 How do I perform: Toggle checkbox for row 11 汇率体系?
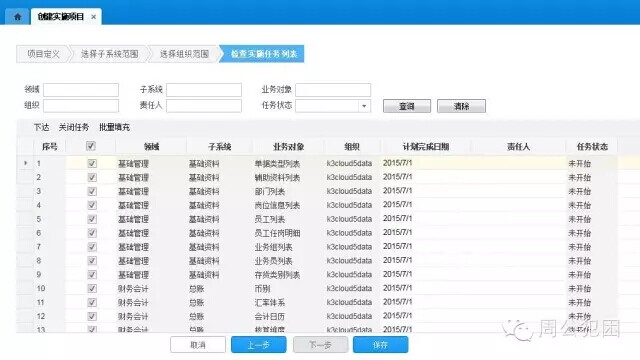click(x=92, y=302)
